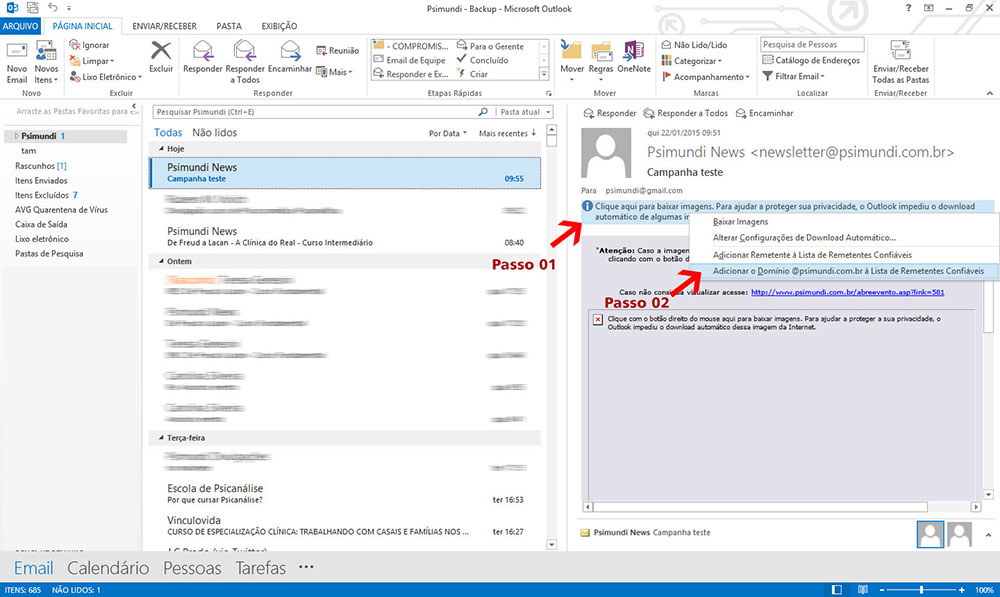Switch to the Não lidos filter
The height and width of the screenshot is (597, 1000).
click(214, 132)
